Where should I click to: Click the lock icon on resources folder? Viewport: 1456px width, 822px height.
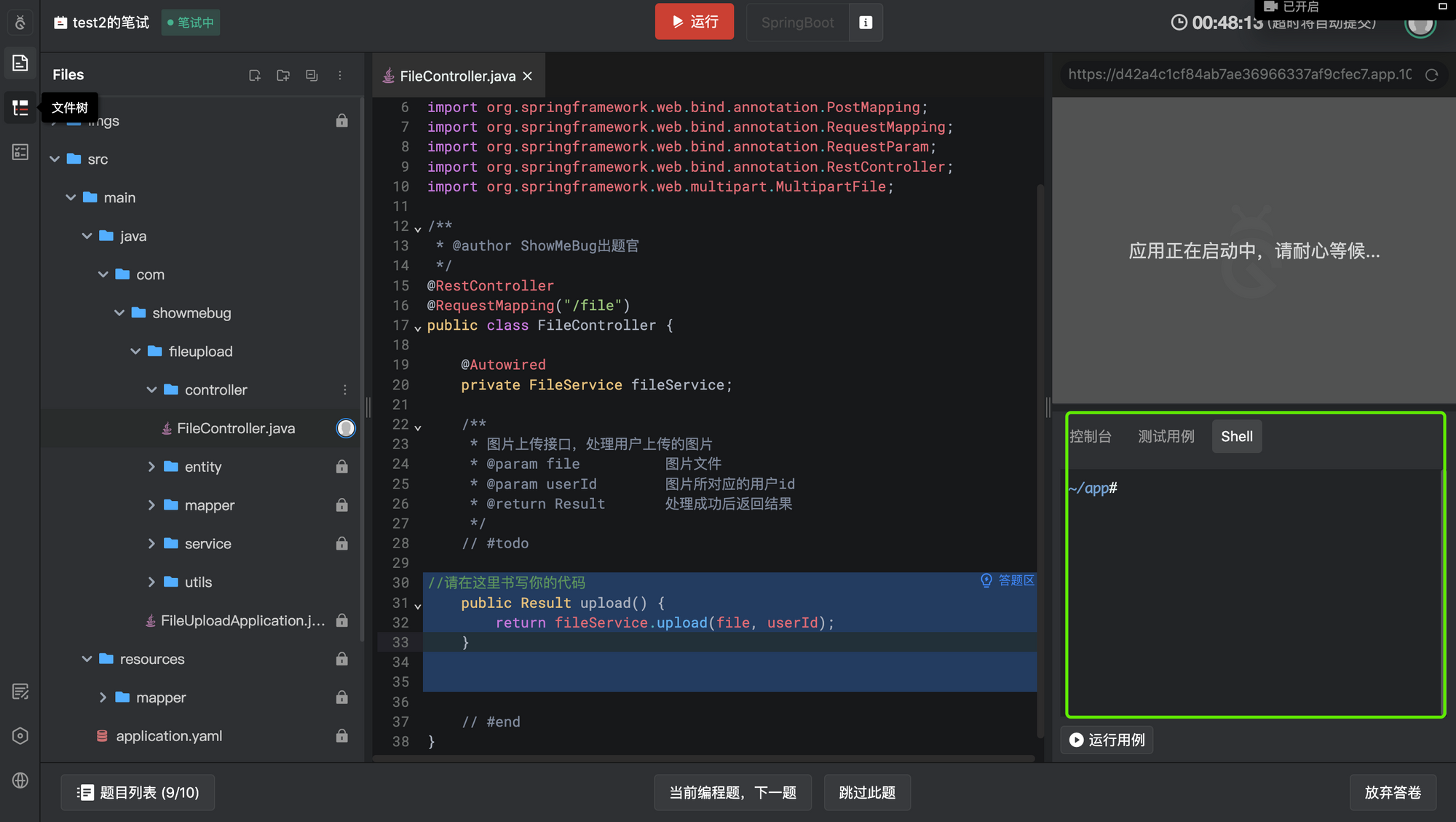(342, 659)
